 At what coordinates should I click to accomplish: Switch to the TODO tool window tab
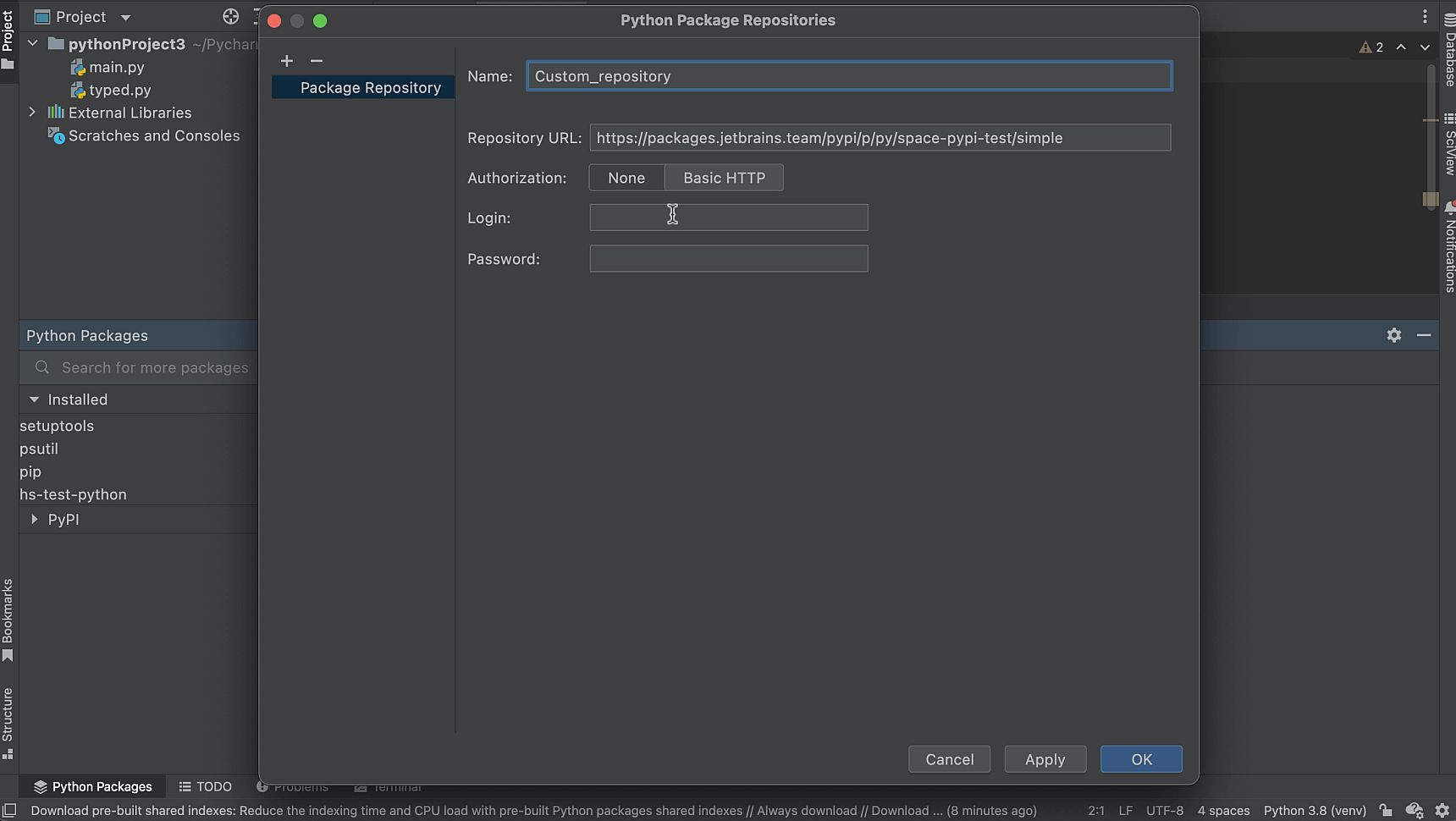206,786
